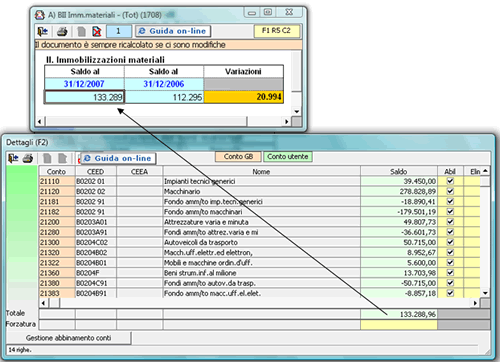This screenshot has height=362, width=500.
Task: Toggle Abil checkbox for Beni strum.inf.al milione
Action: point(450,273)
